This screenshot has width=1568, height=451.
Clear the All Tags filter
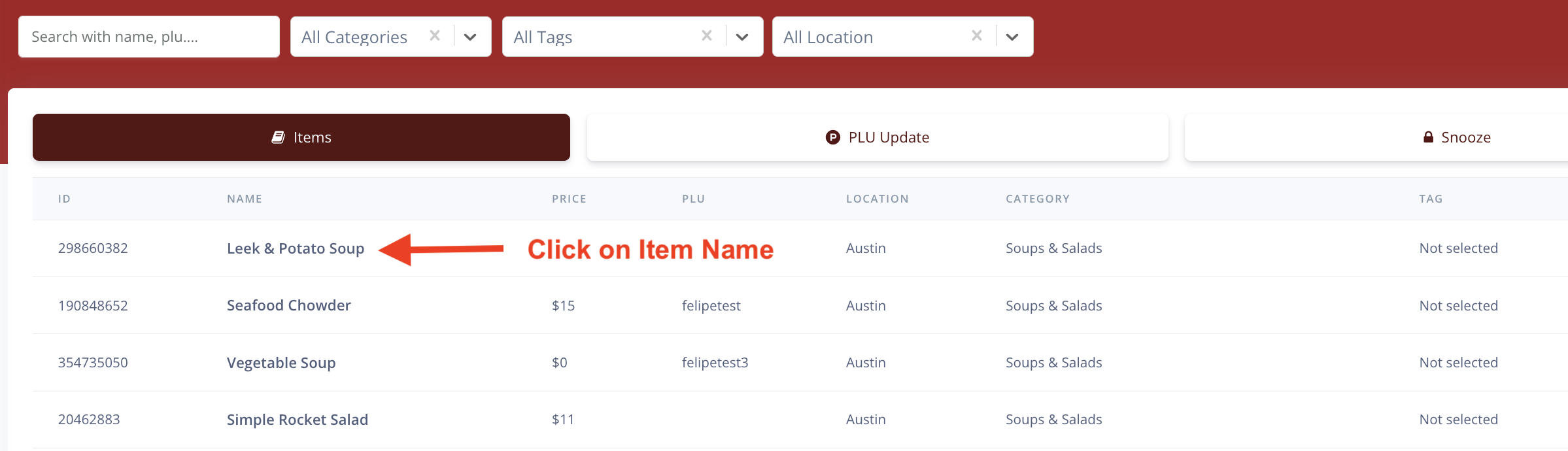[707, 36]
